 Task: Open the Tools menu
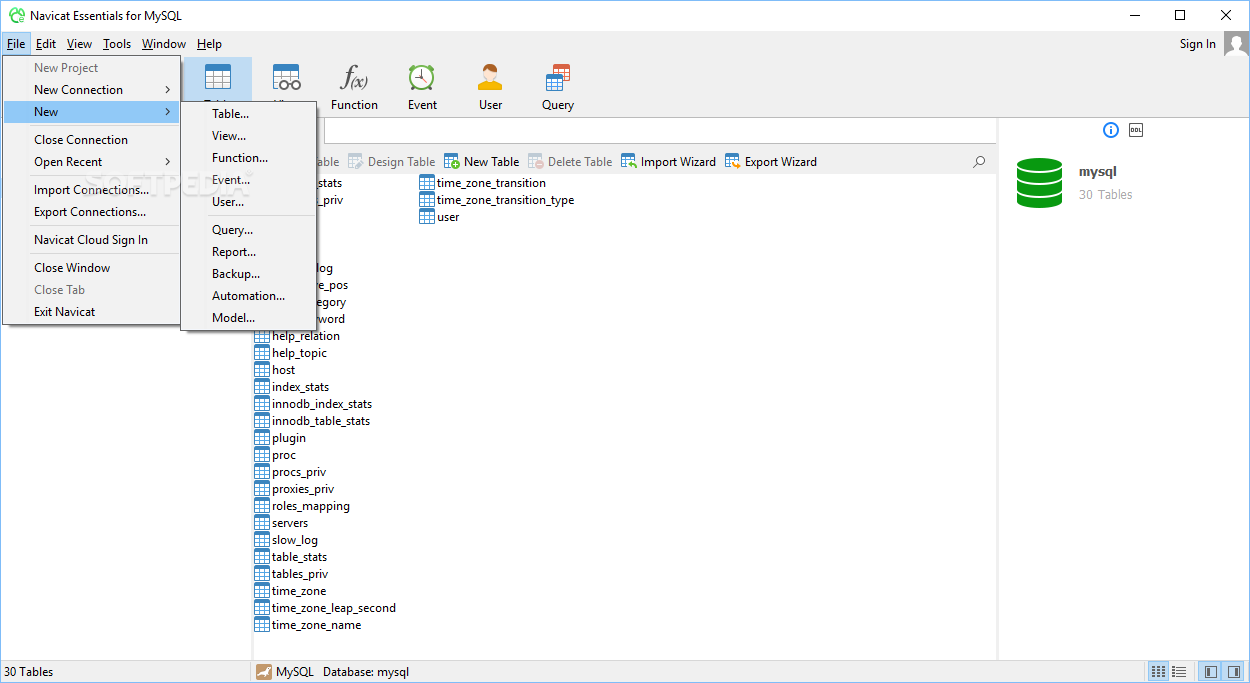(117, 44)
